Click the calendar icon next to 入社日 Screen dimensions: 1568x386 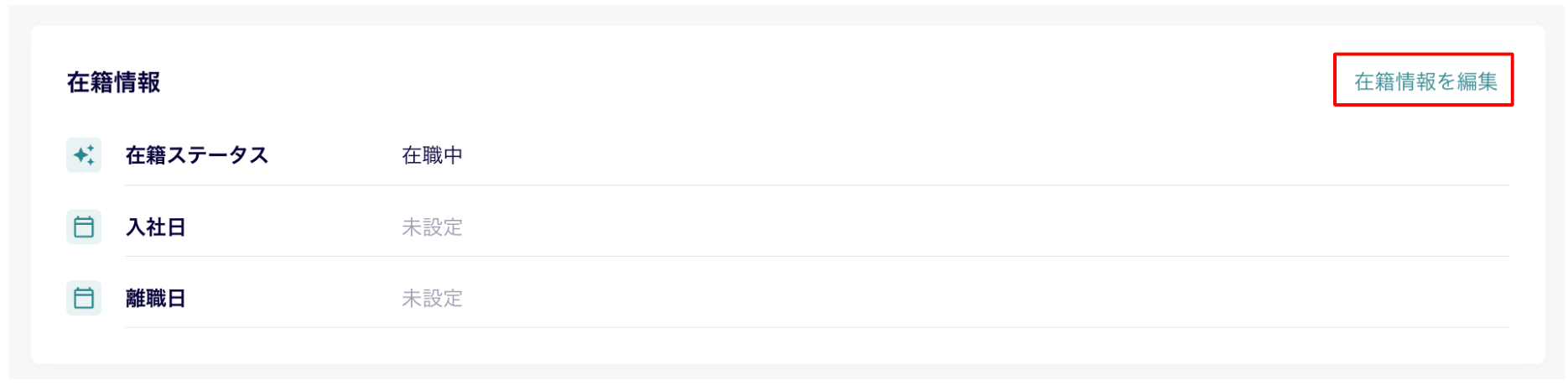(84, 227)
